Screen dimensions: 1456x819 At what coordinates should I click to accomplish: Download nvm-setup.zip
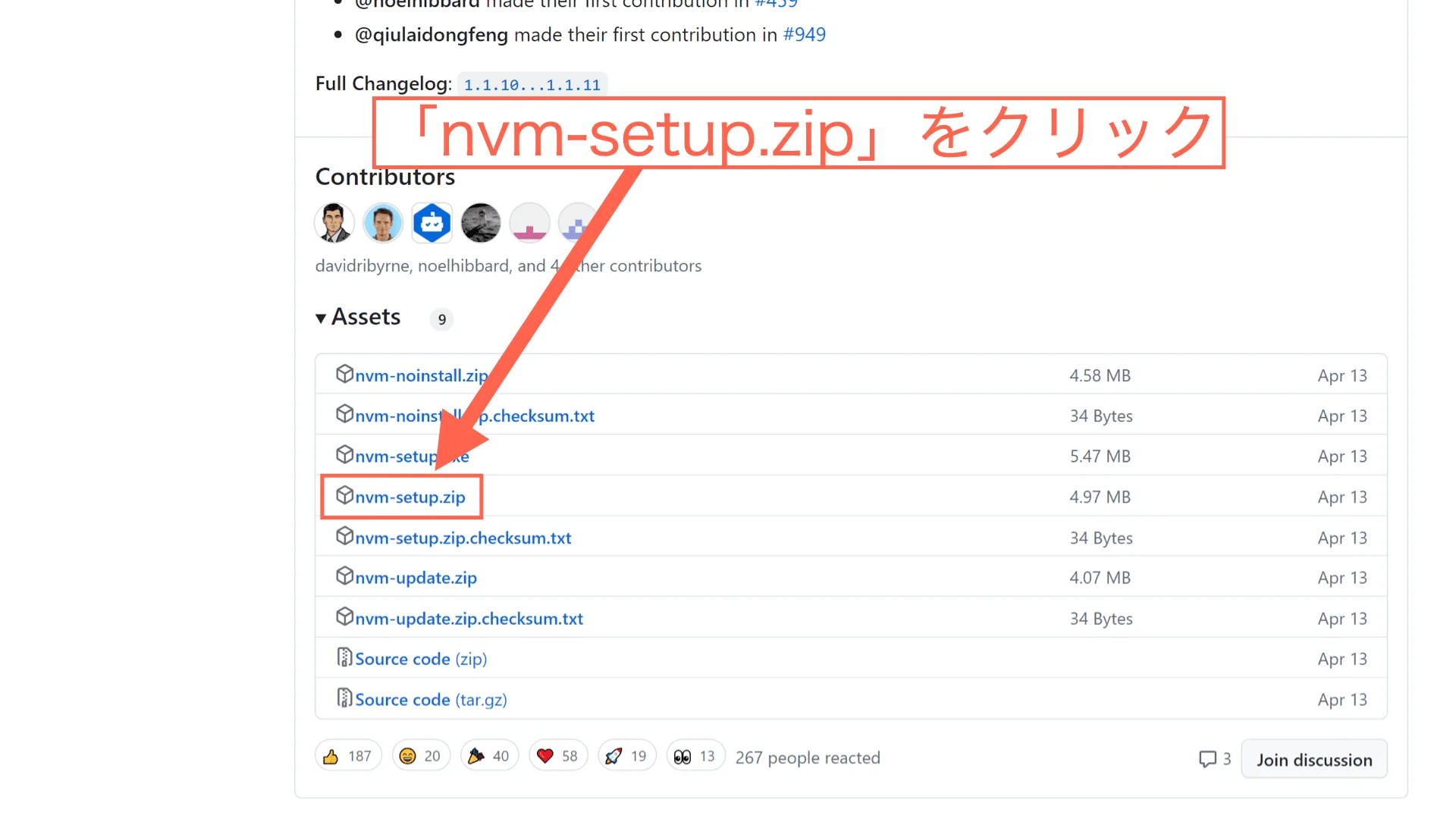(x=410, y=497)
